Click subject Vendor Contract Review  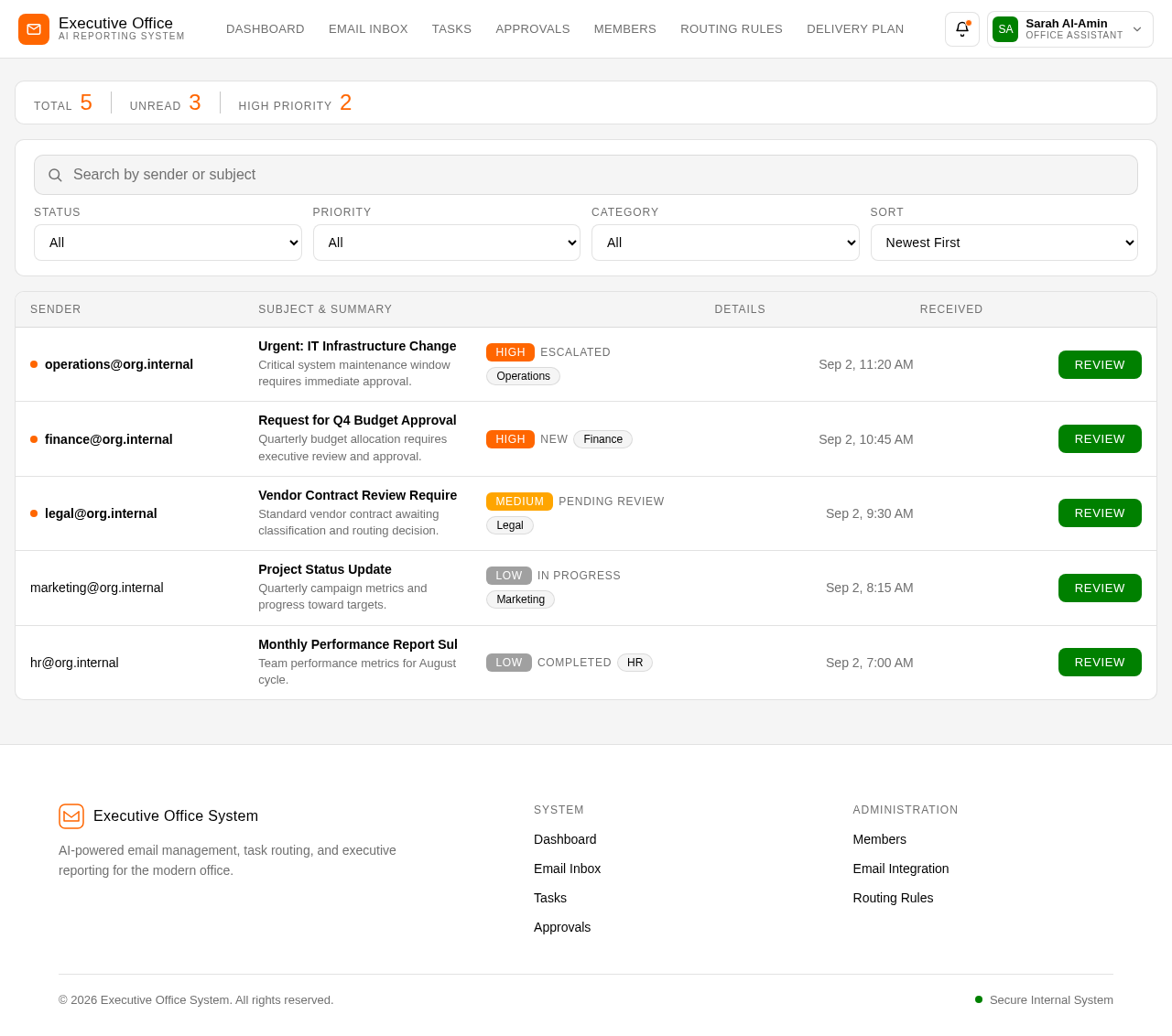(x=357, y=495)
